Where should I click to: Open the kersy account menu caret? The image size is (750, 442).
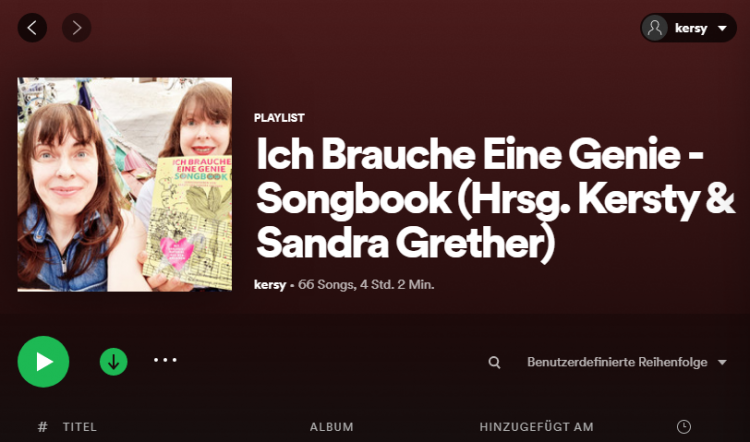722,28
